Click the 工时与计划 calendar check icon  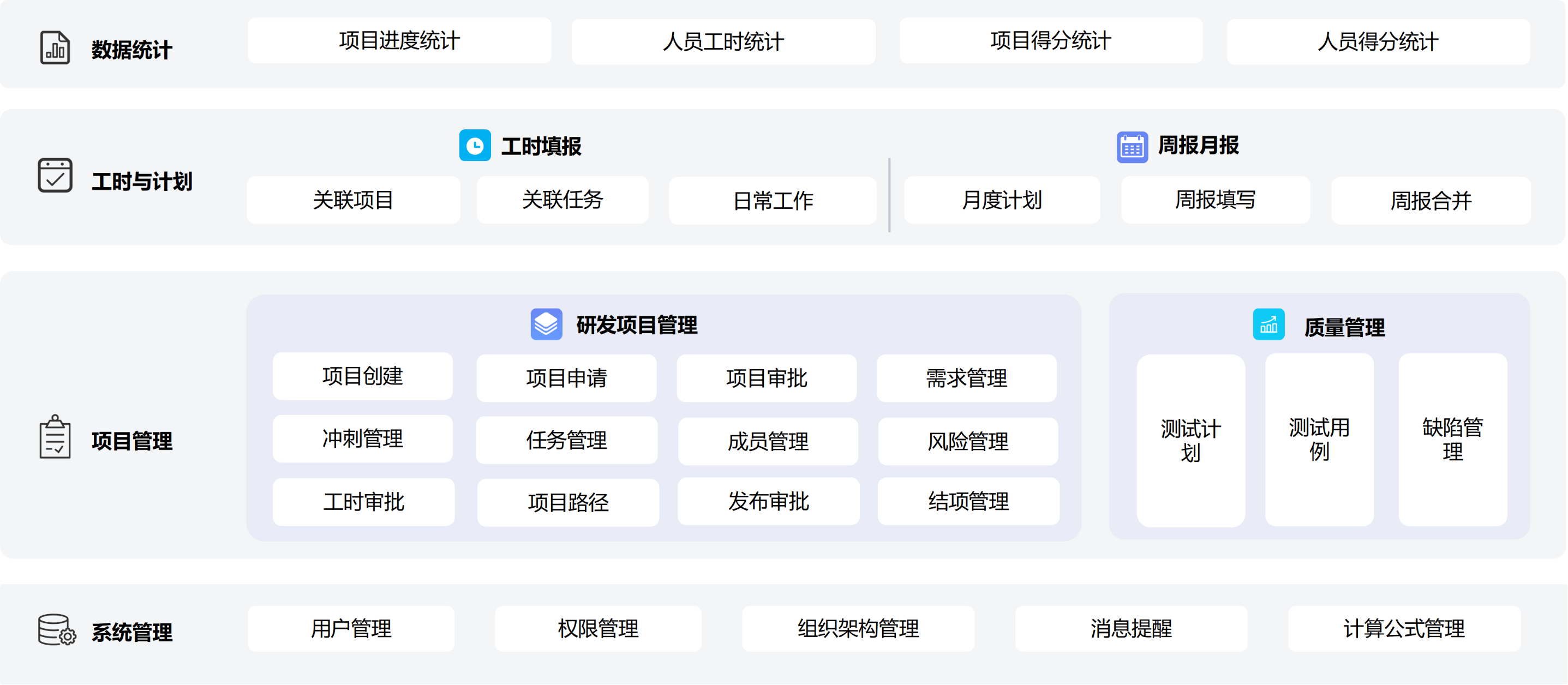[55, 175]
